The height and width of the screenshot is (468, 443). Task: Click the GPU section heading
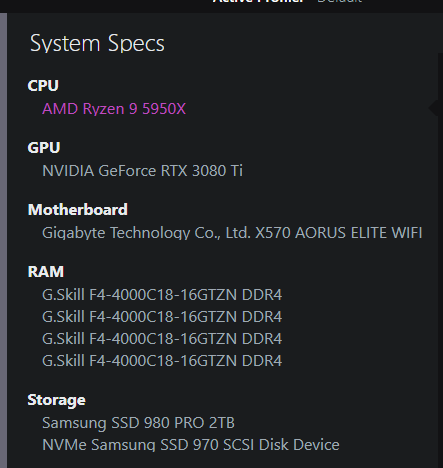tap(44, 147)
